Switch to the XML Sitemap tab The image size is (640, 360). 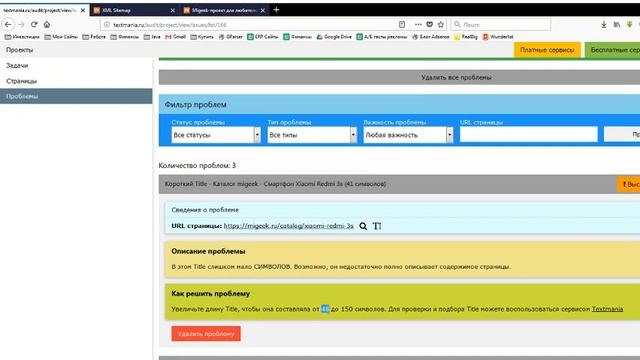tap(134, 10)
